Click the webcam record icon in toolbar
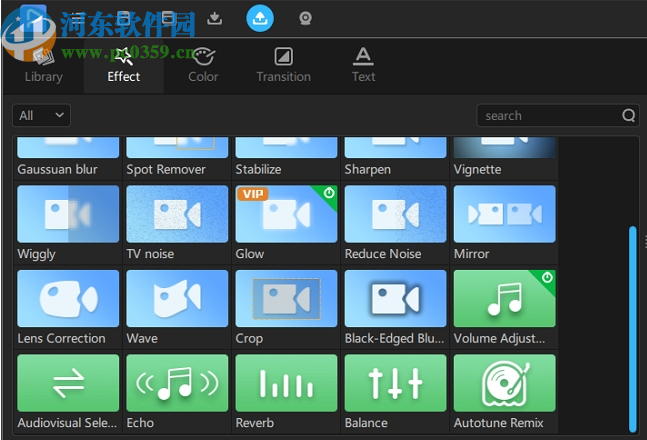This screenshot has width=647, height=440. [305, 18]
